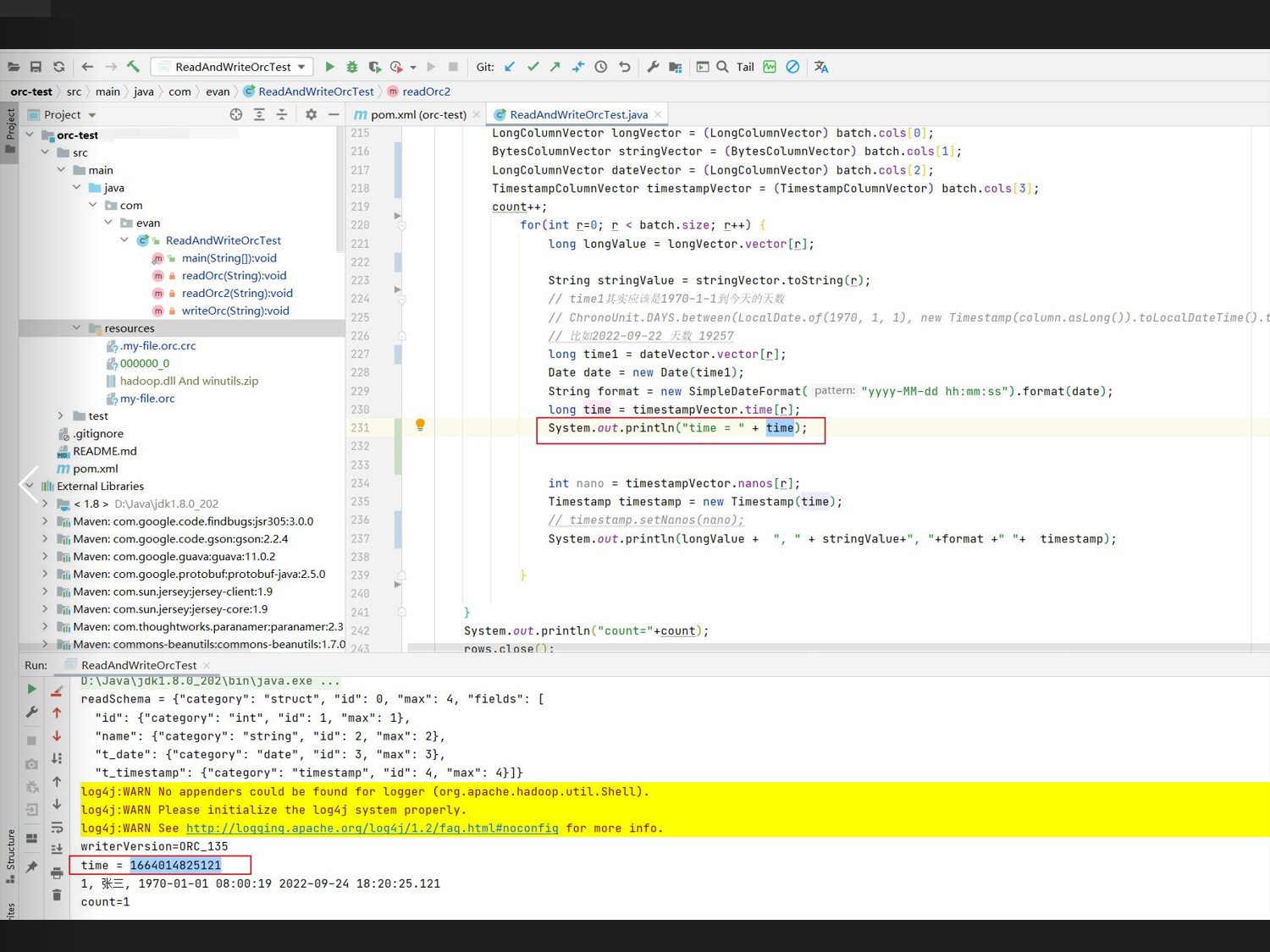Open the Project view switcher dropdown
1270x952 pixels.
tap(91, 114)
